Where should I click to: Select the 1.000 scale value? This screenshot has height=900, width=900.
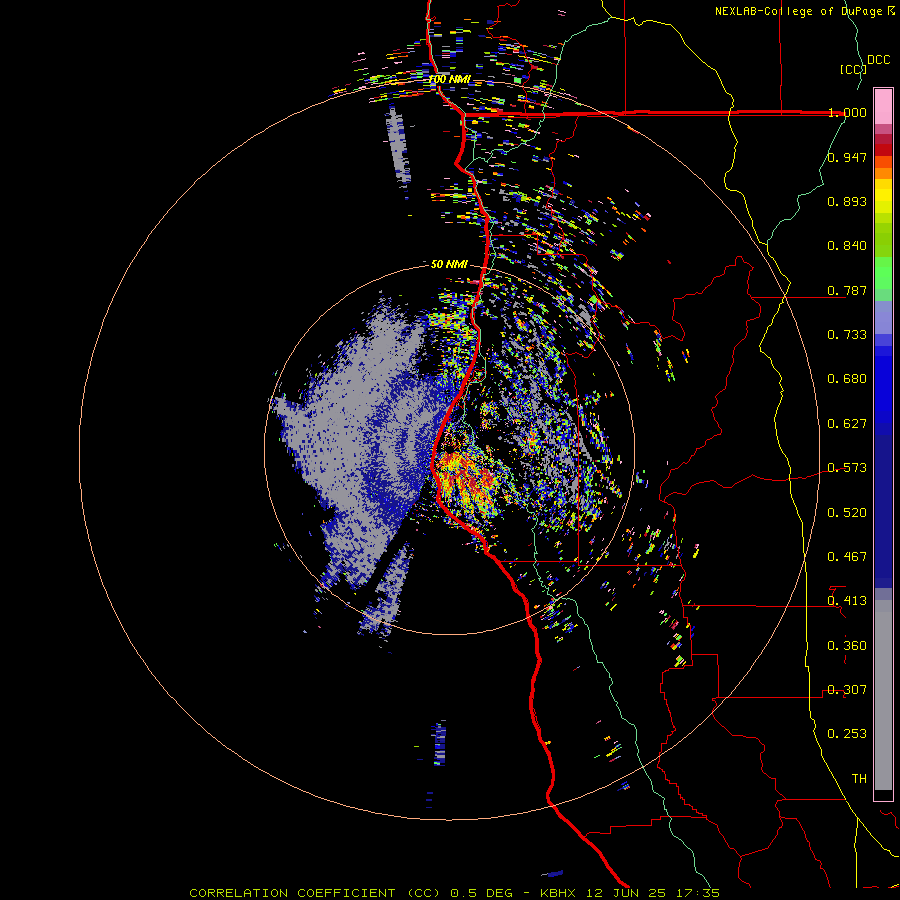coord(847,112)
